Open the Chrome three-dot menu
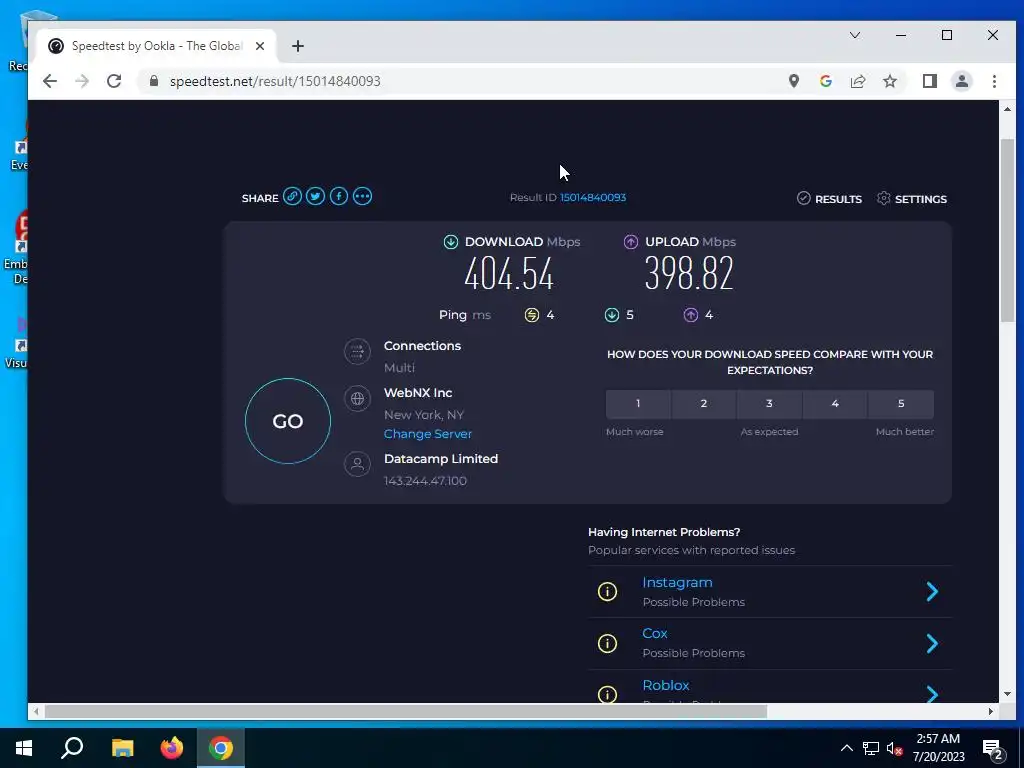Viewport: 1024px width, 768px height. (x=994, y=81)
